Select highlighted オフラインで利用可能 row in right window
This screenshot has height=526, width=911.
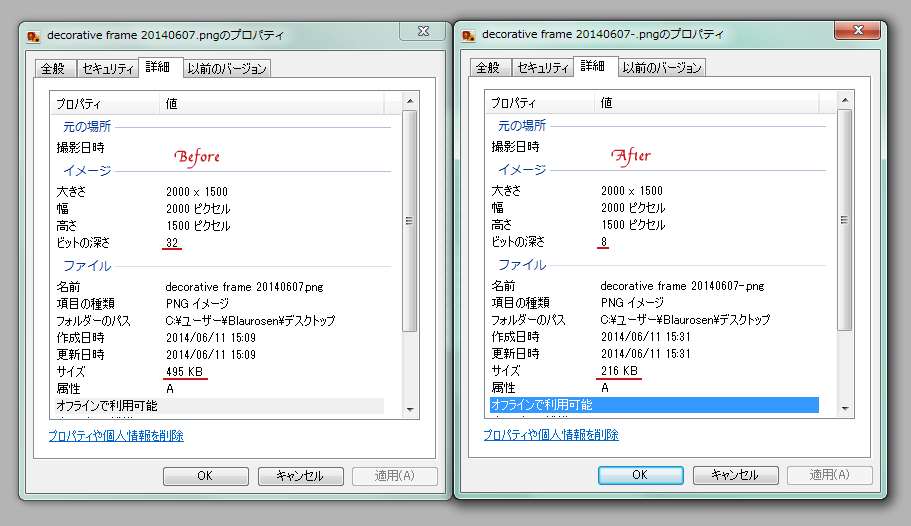[x=654, y=405]
